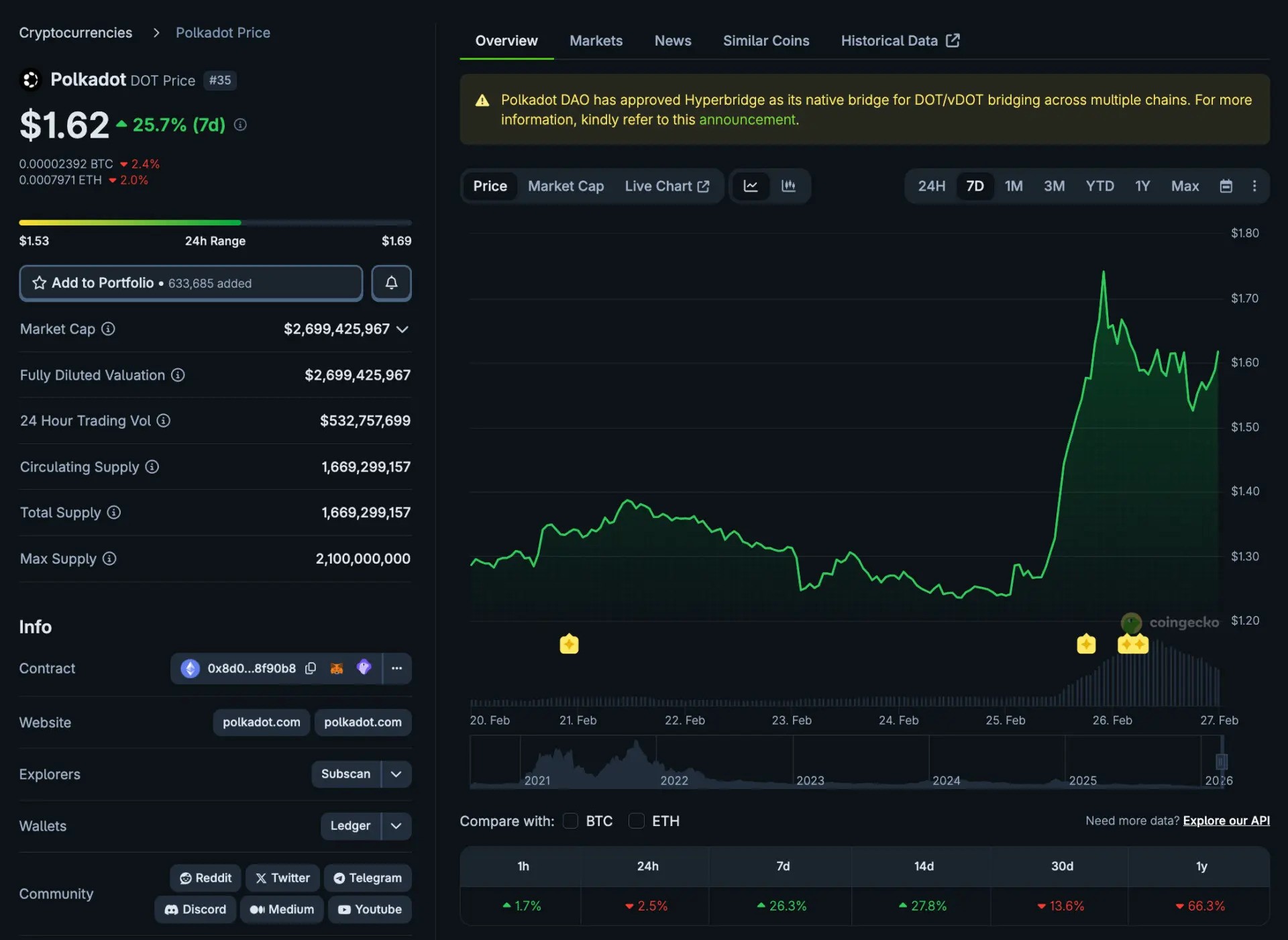
Task: Open price alerts with the bell icon
Action: coord(391,282)
